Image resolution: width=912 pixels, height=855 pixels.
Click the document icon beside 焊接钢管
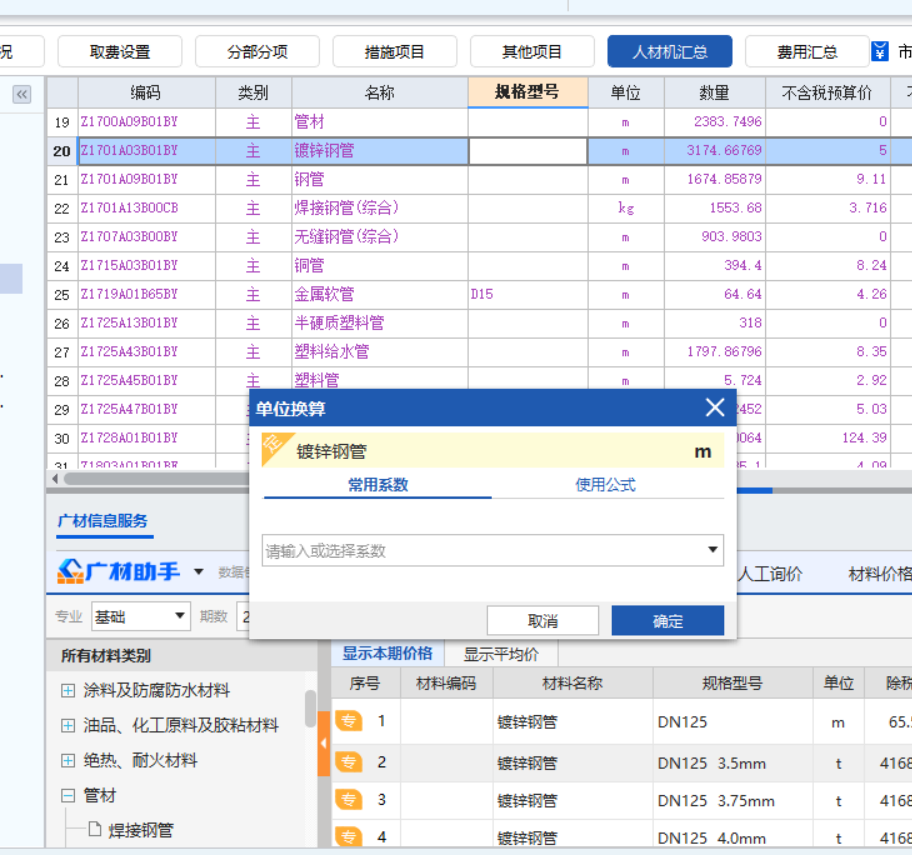(x=95, y=829)
